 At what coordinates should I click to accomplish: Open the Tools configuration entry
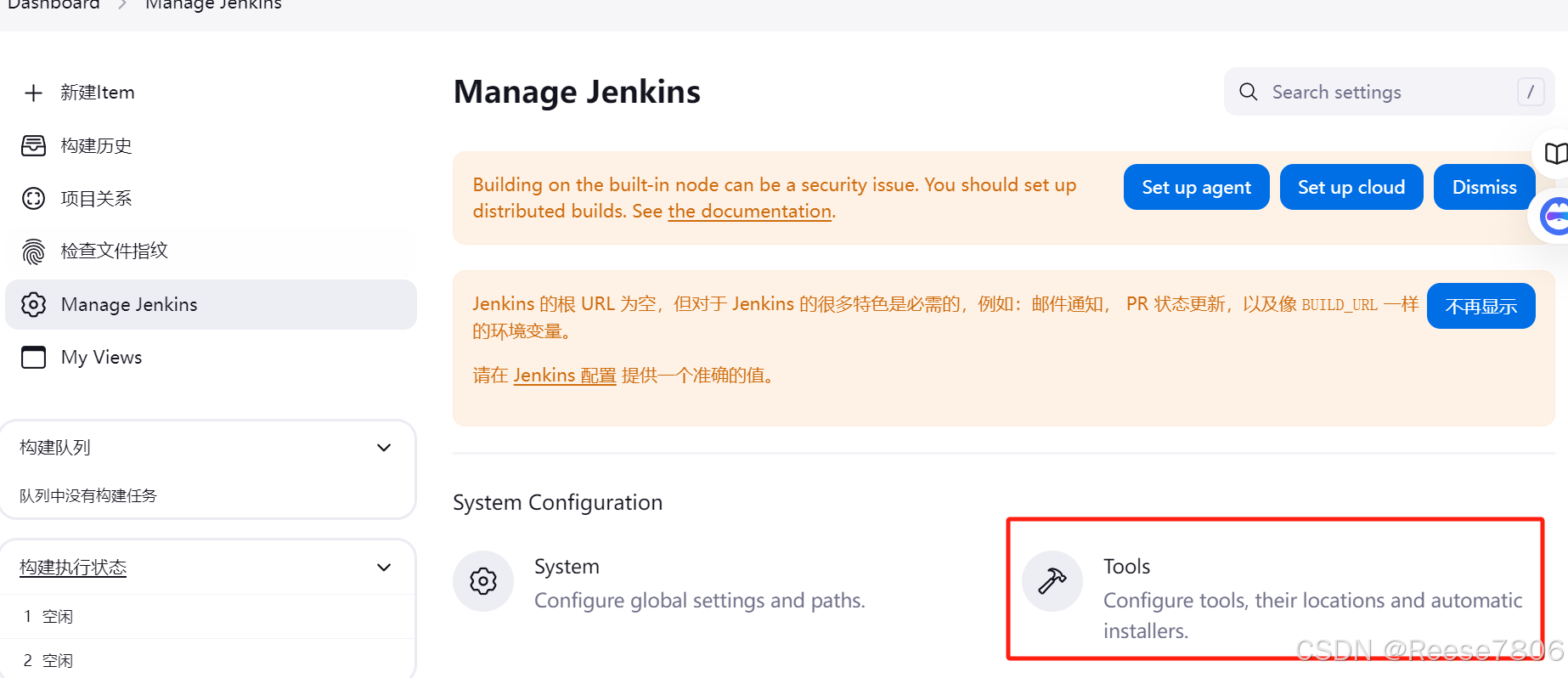[x=1272, y=597]
